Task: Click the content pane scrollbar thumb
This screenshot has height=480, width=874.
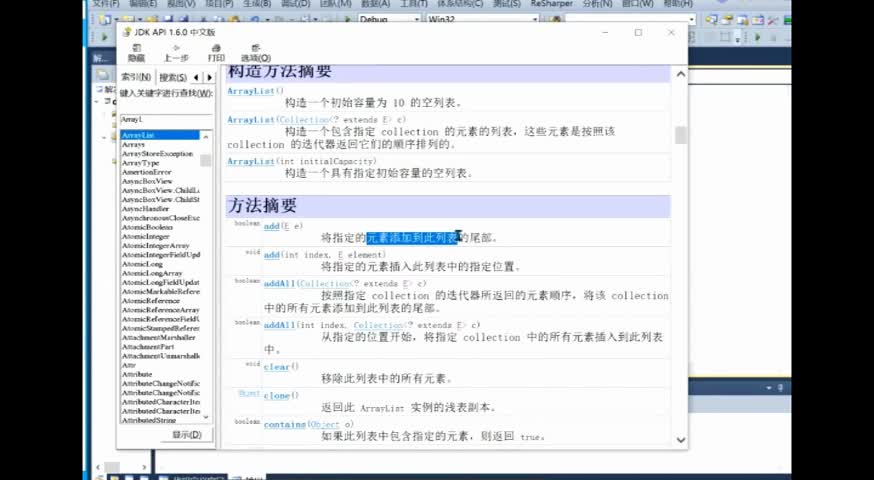Action: tap(681, 135)
